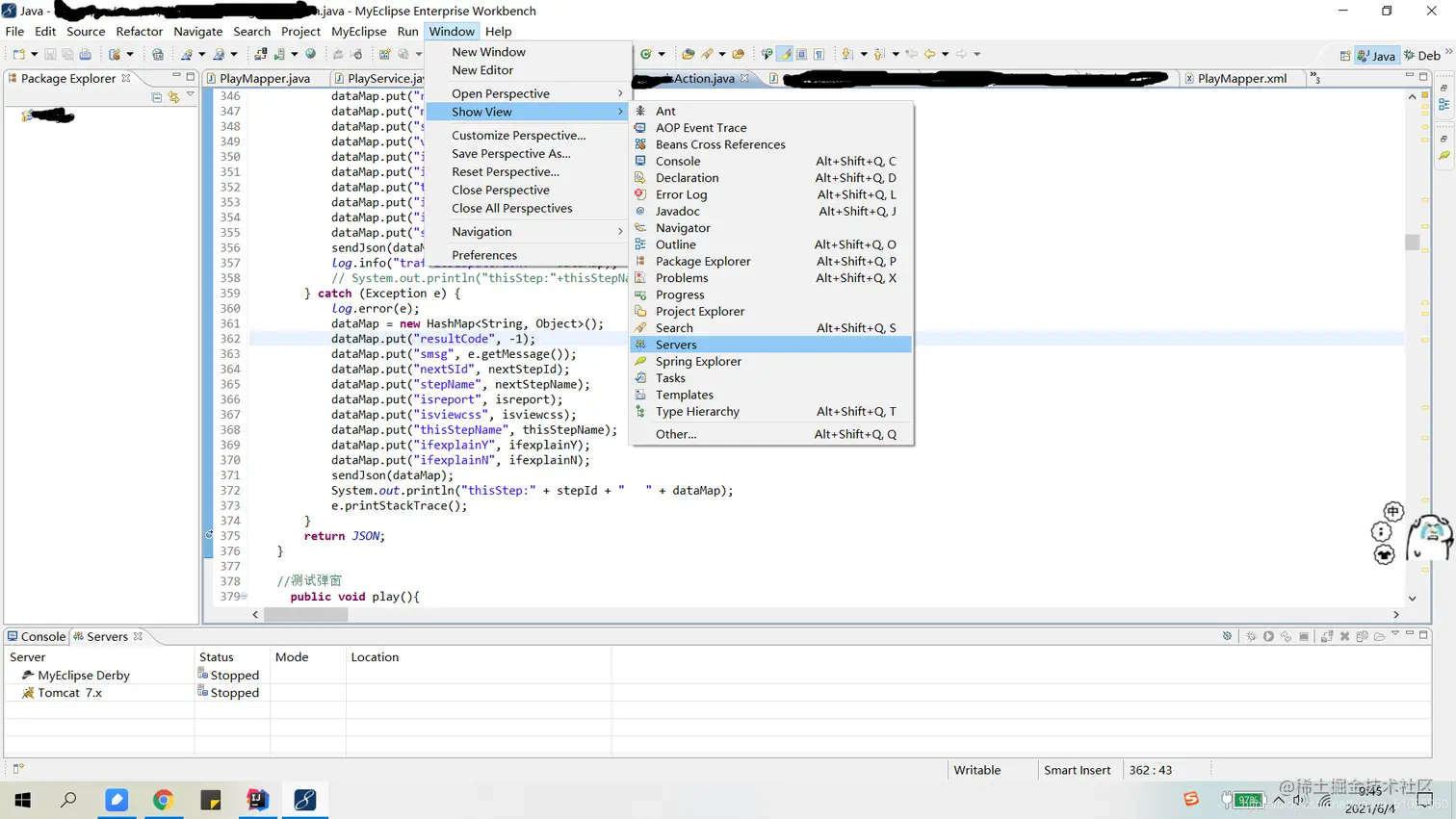Click Other... at bottom of Show View list
Screen dimensions: 1456x819
pyautogui.click(x=770, y=434)
